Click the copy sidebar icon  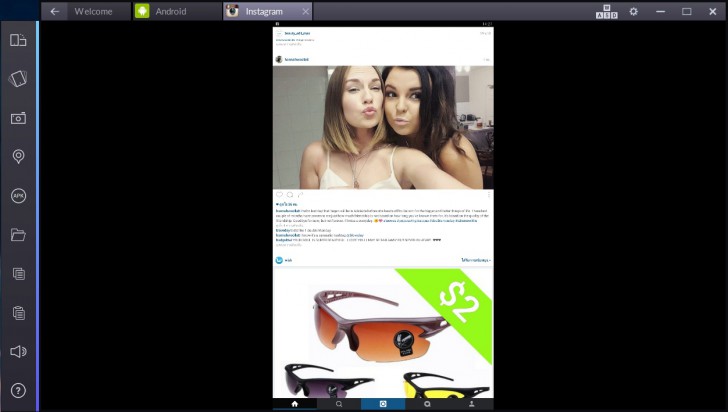18,274
